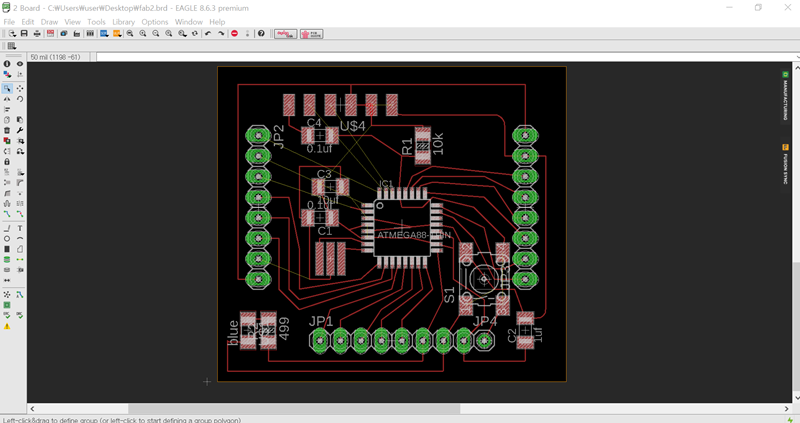This screenshot has width=800, height=423.
Task: Select the Ripup tool
Action: (x=20, y=214)
